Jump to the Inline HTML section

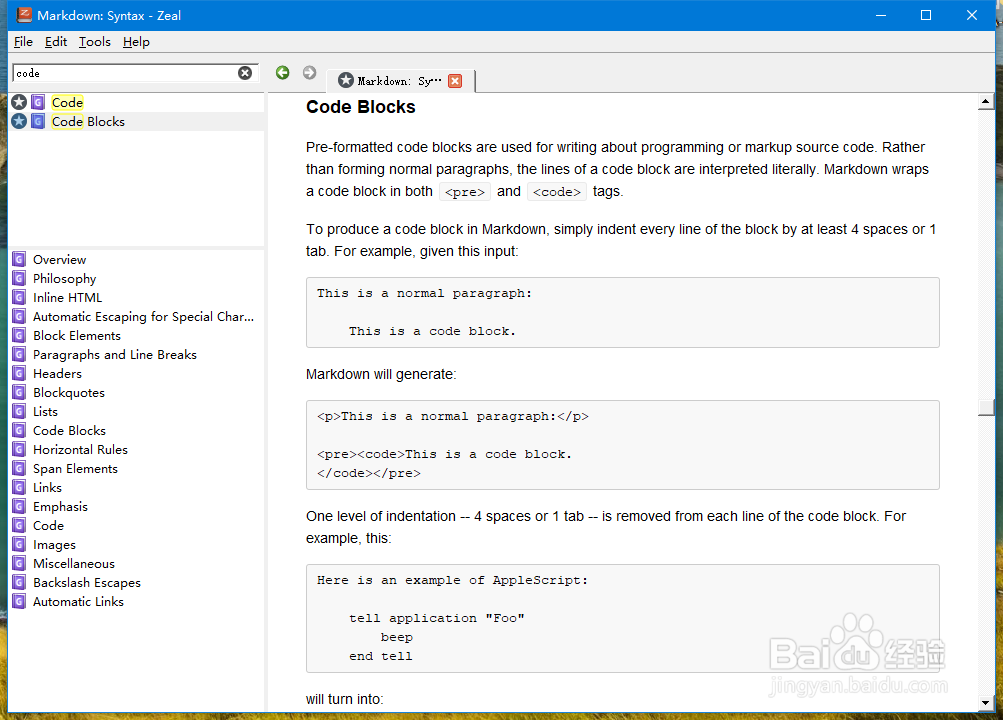click(x=67, y=297)
